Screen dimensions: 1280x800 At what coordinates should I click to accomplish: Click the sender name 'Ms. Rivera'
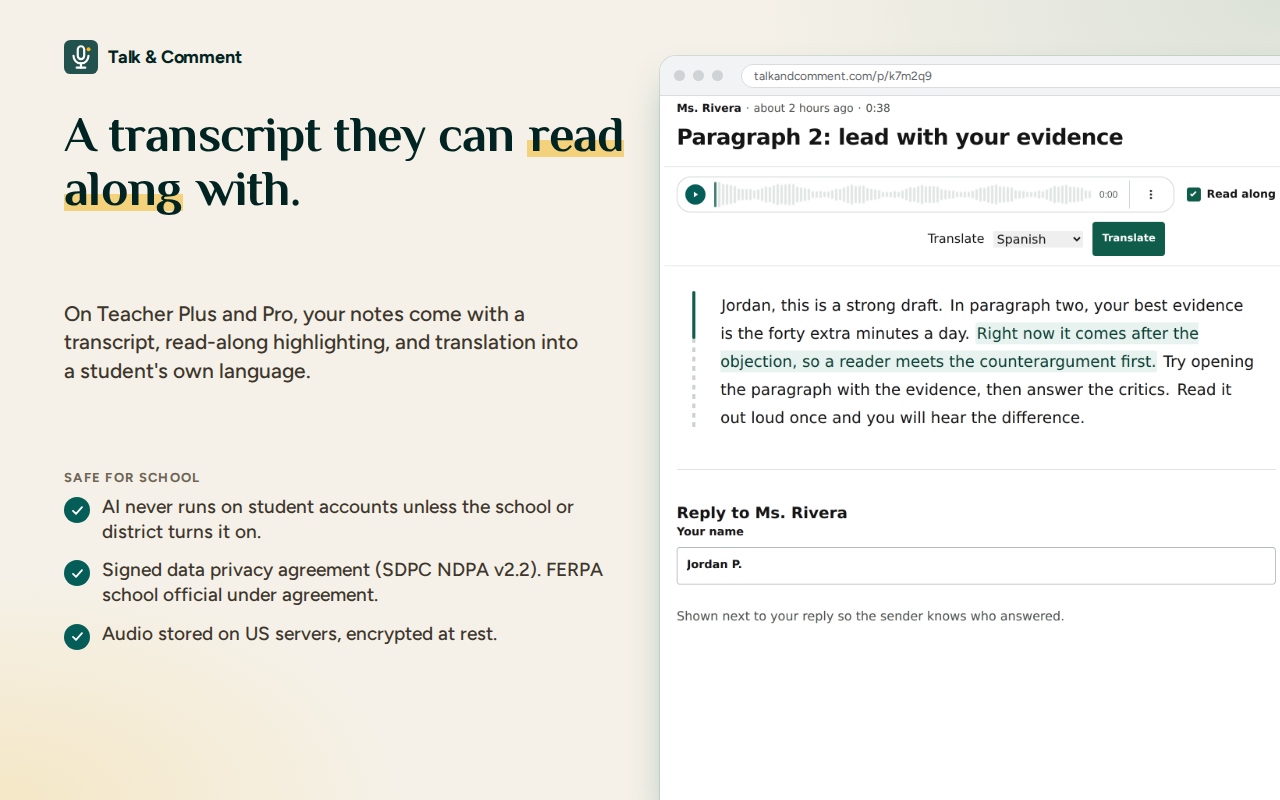coord(709,108)
